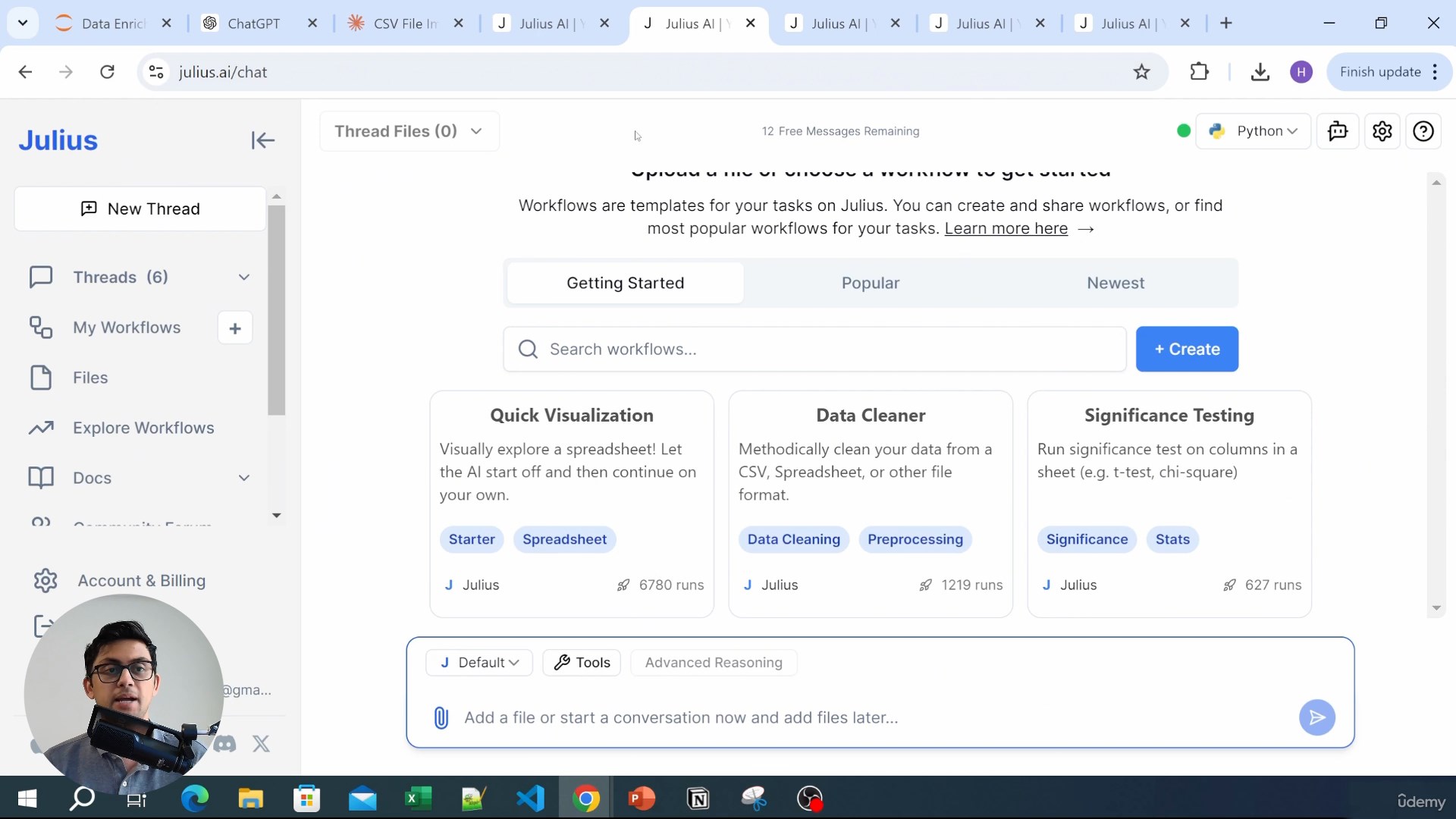1456x819 pixels.
Task: Bookmark page with the star icon
Action: 1141,72
